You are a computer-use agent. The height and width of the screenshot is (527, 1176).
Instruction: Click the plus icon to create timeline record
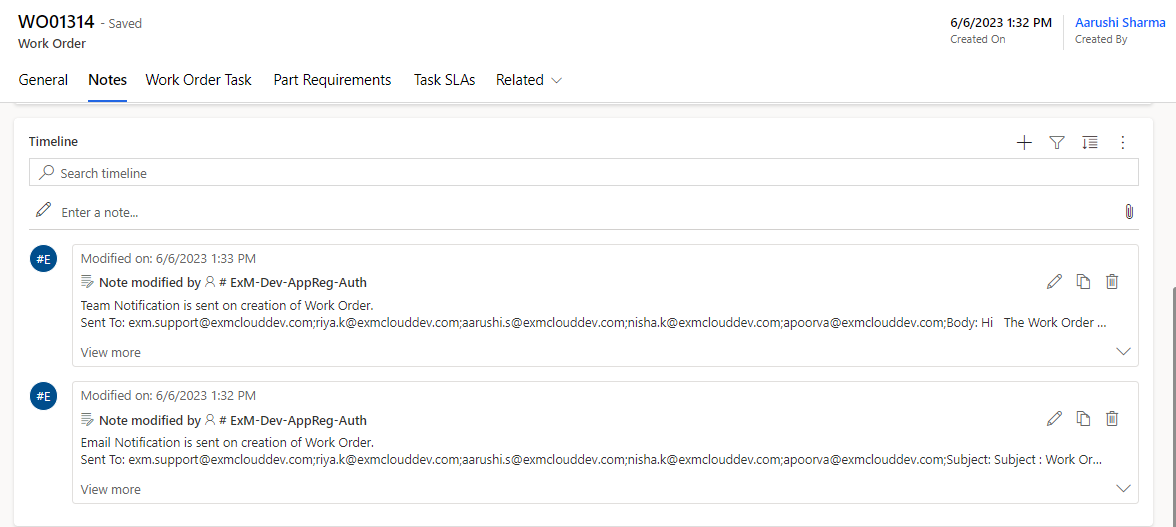[1024, 143]
